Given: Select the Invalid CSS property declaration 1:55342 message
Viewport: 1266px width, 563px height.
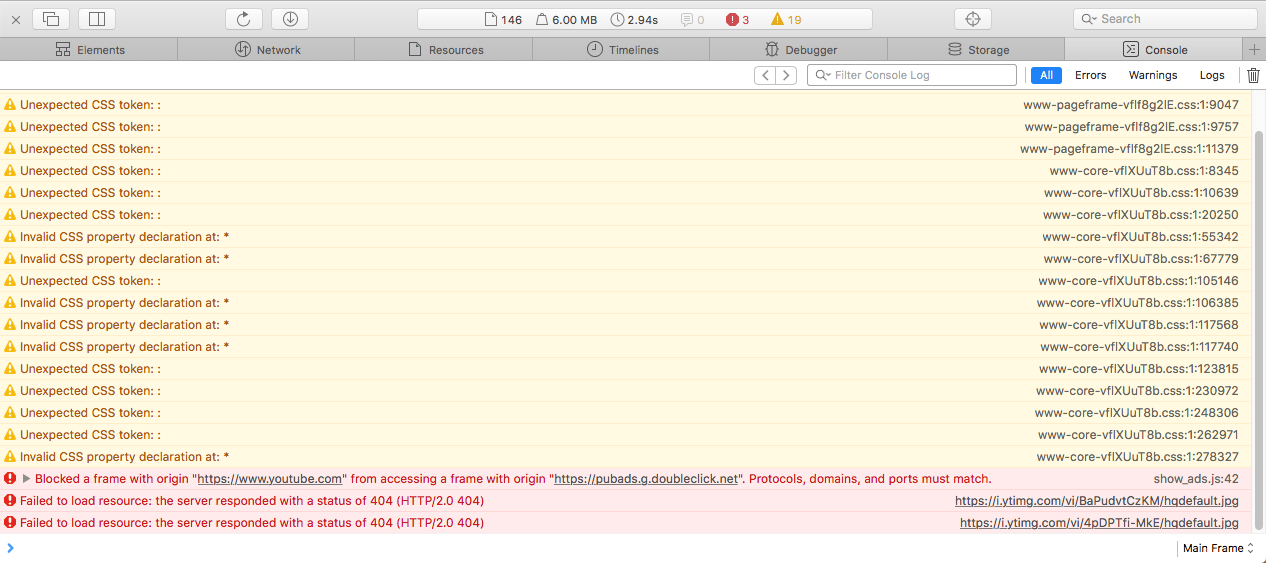Looking at the screenshot, I should coord(125,237).
